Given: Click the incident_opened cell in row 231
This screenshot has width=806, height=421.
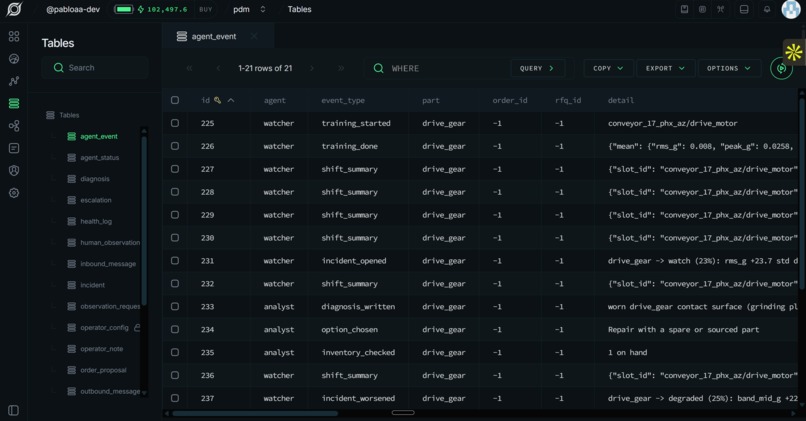Looking at the screenshot, I should 354,261.
